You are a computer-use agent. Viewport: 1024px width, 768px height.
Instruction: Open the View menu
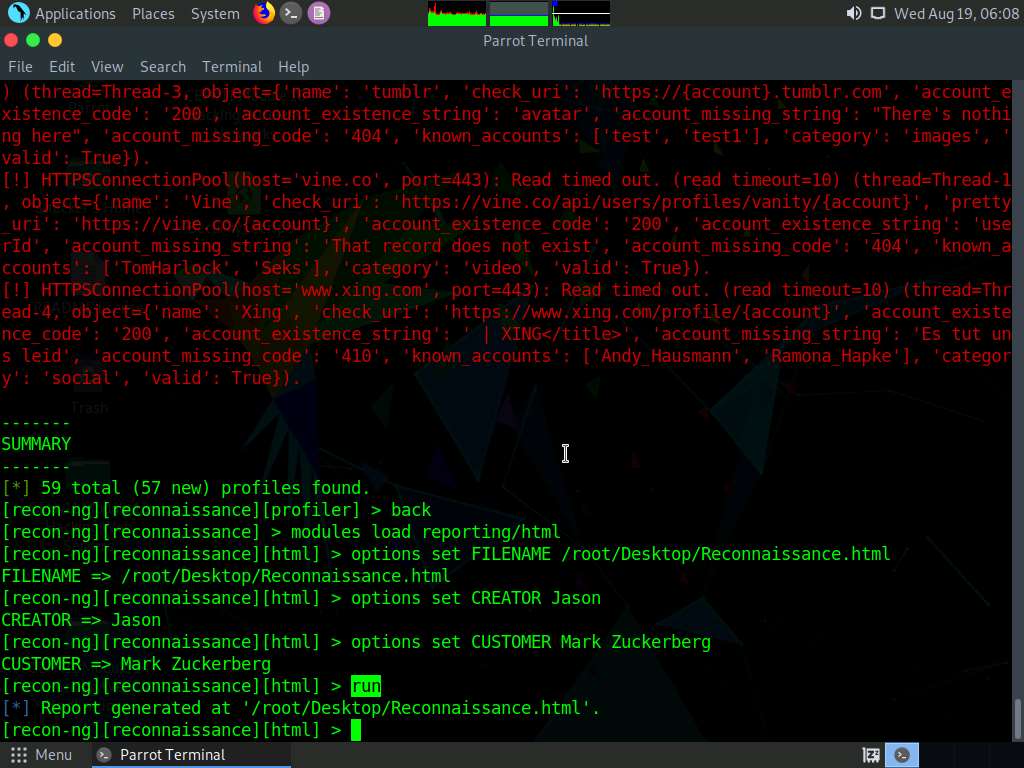[x=107, y=67]
